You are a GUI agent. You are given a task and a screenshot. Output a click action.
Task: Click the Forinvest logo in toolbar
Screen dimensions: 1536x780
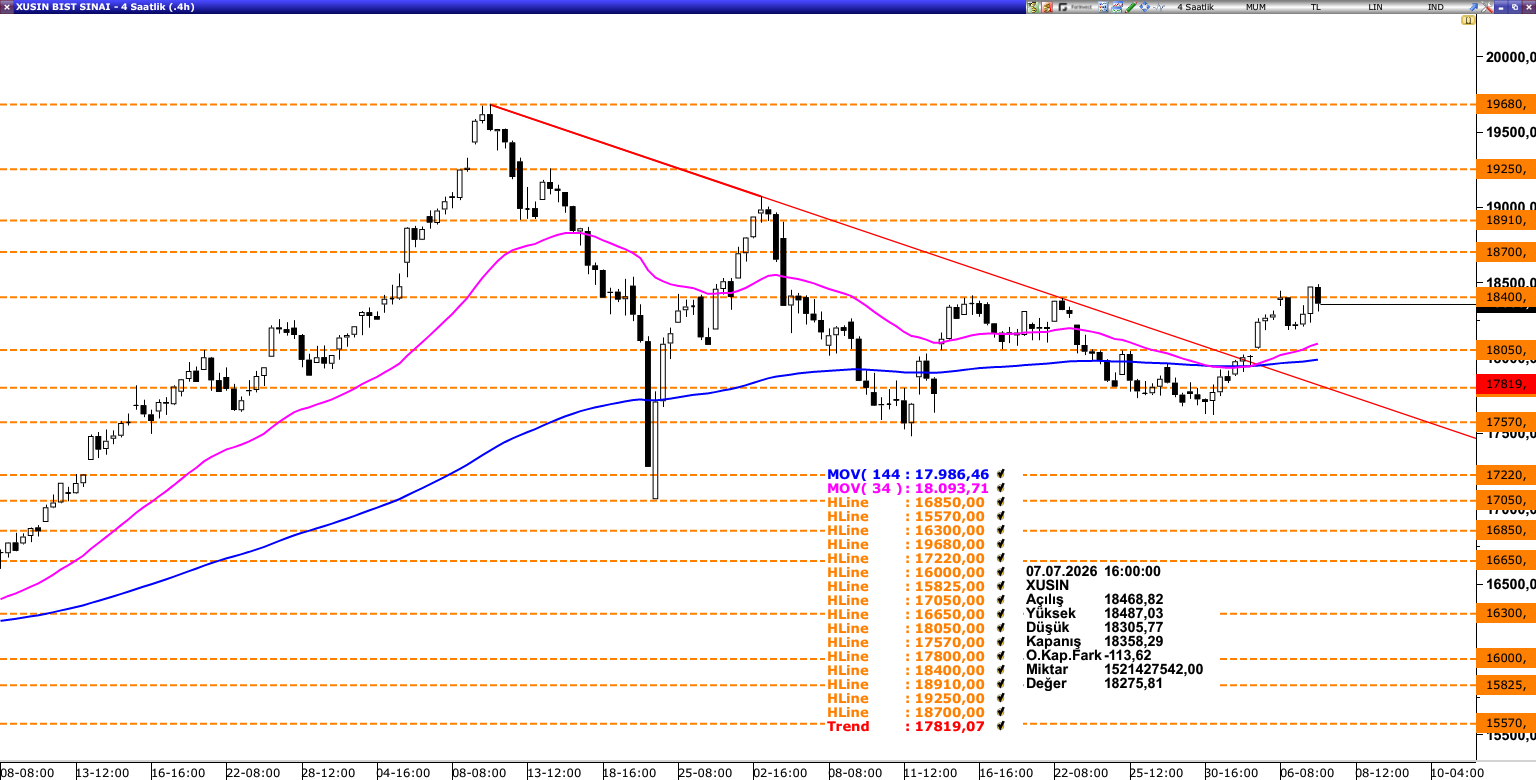[1075, 7]
